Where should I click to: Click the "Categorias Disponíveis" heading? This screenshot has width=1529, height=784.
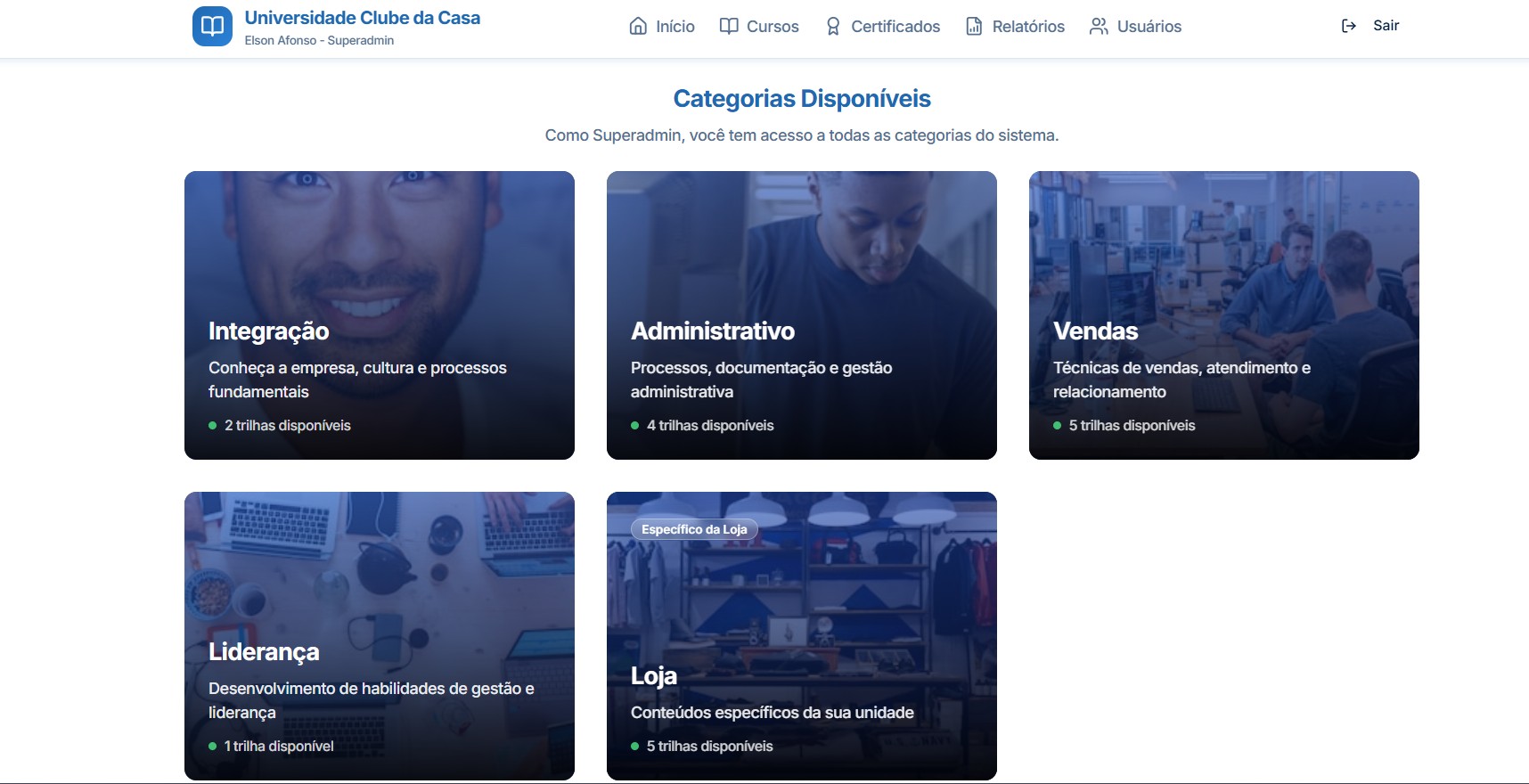pos(802,99)
